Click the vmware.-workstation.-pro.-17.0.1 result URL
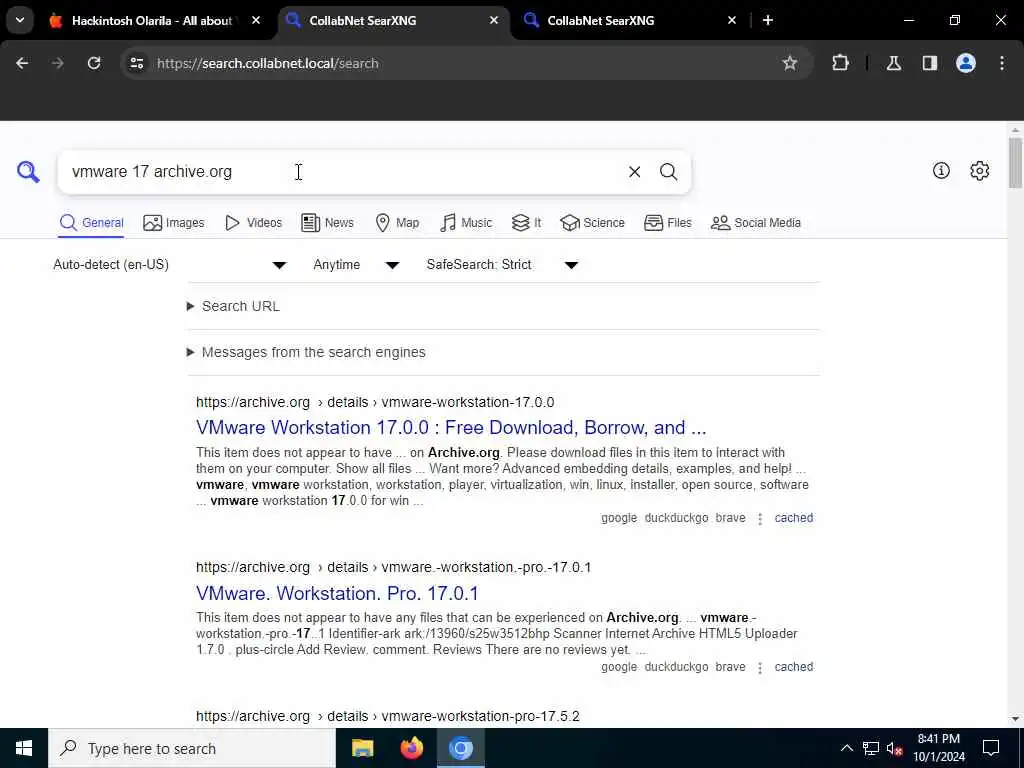 click(393, 568)
